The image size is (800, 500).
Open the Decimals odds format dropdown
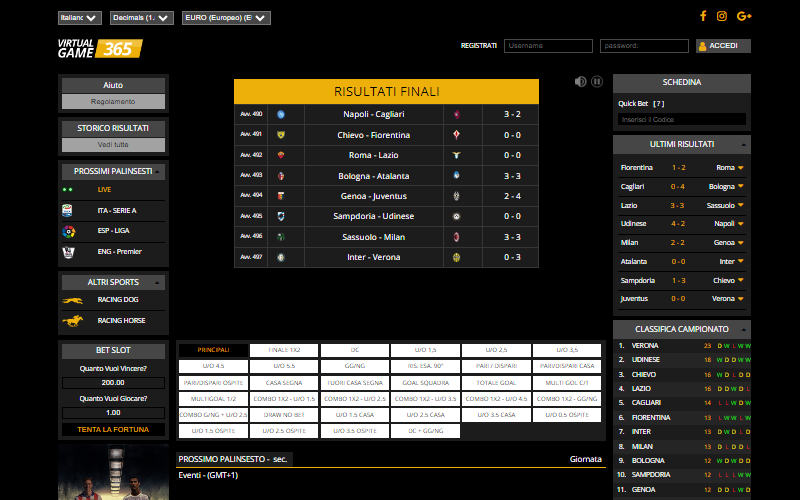(x=142, y=18)
